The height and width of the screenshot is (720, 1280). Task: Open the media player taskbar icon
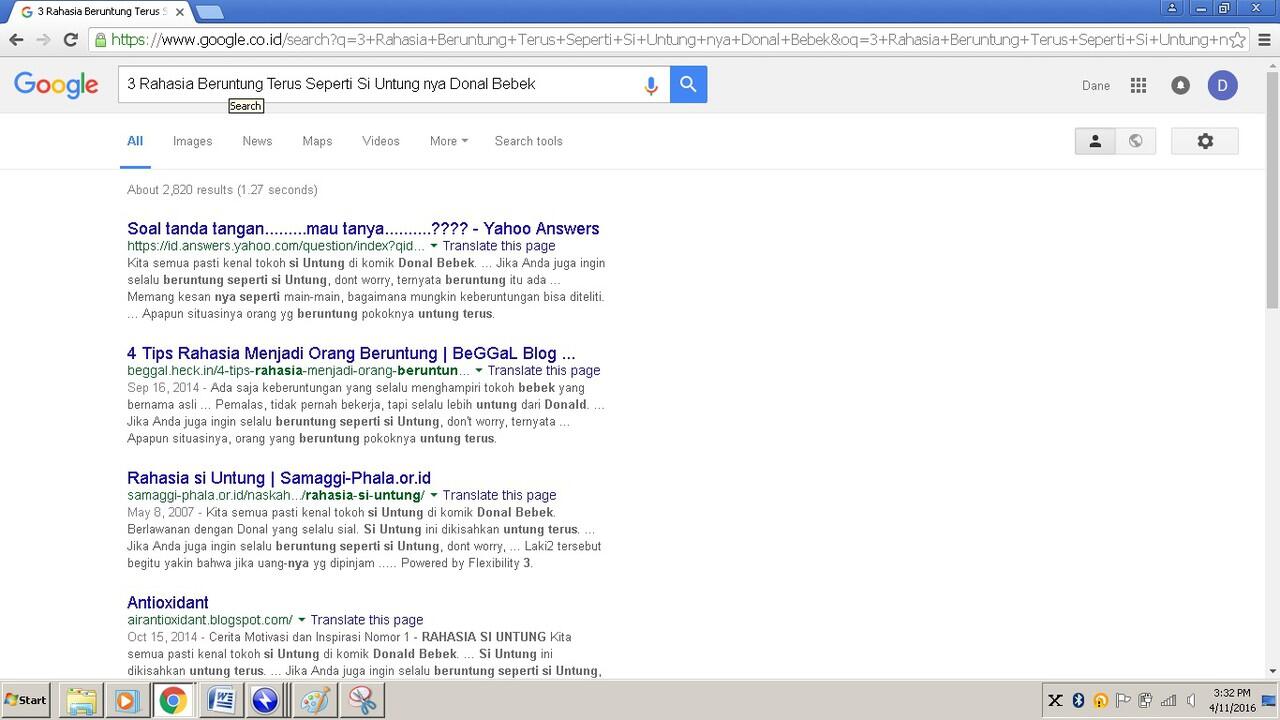tap(126, 701)
